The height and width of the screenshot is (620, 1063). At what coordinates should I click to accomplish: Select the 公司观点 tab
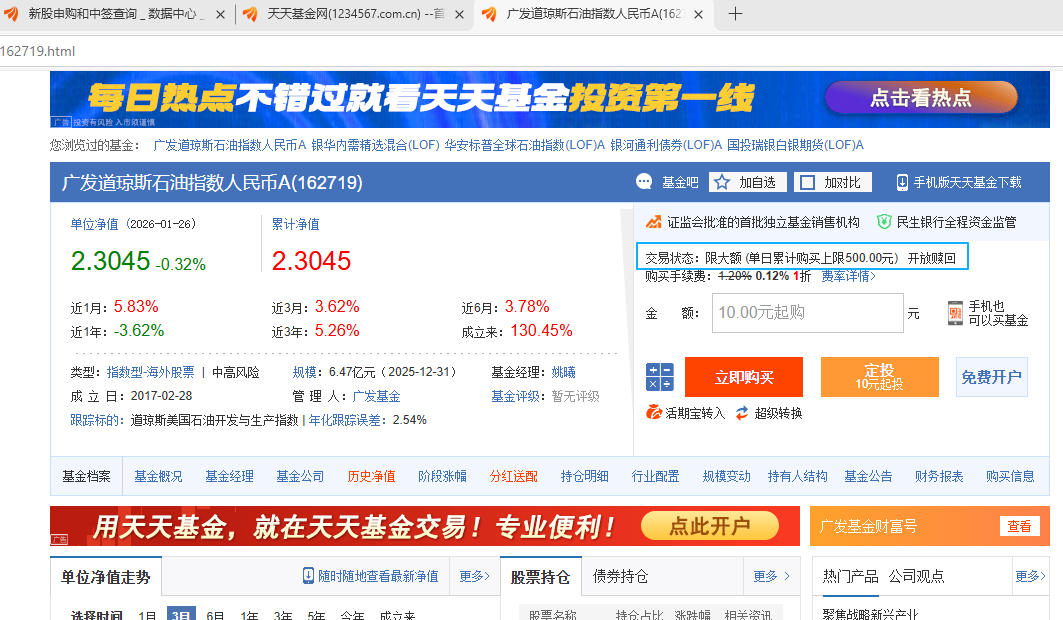(917, 576)
